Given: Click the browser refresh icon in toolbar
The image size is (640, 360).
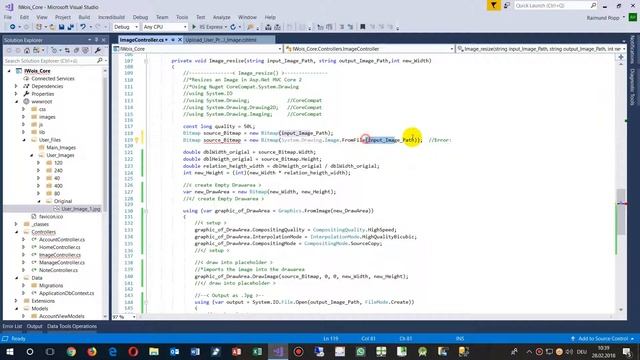Looking at the screenshot, I should pyautogui.click(x=233, y=27).
